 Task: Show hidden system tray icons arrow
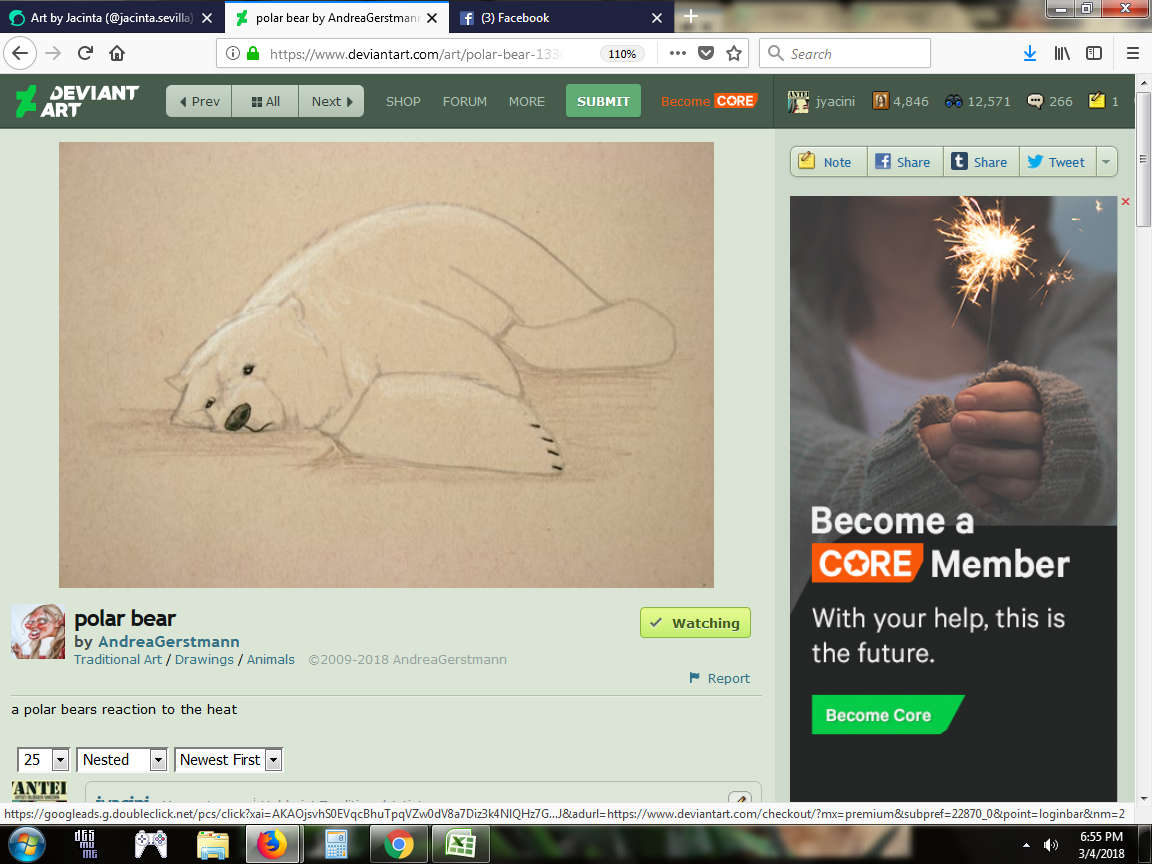[x=1026, y=846]
